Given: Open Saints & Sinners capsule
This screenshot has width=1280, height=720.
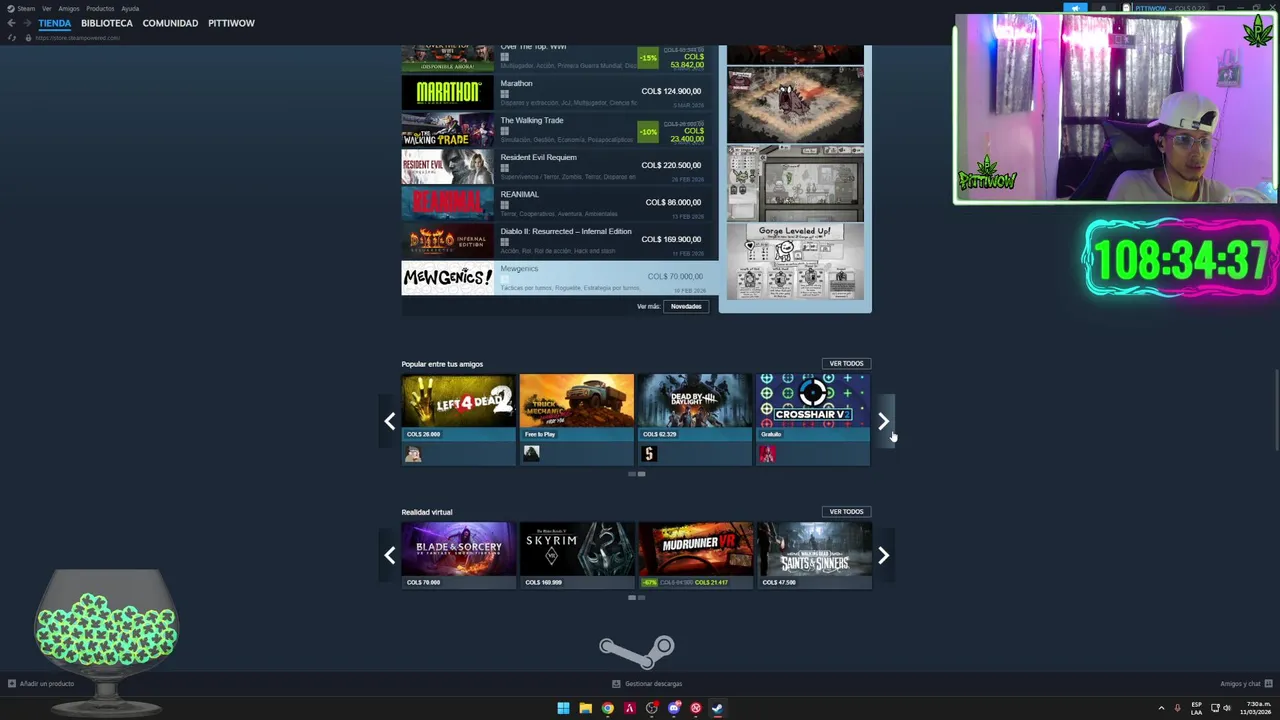Looking at the screenshot, I should [x=813, y=555].
